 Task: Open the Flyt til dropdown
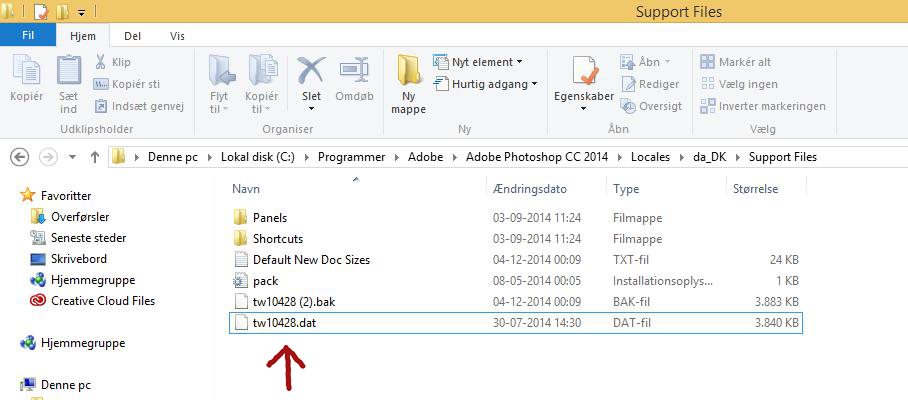coord(219,84)
